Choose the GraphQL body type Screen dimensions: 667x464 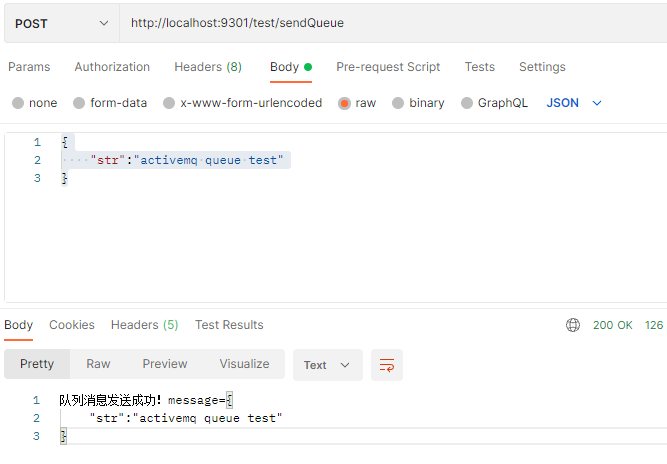(x=467, y=103)
